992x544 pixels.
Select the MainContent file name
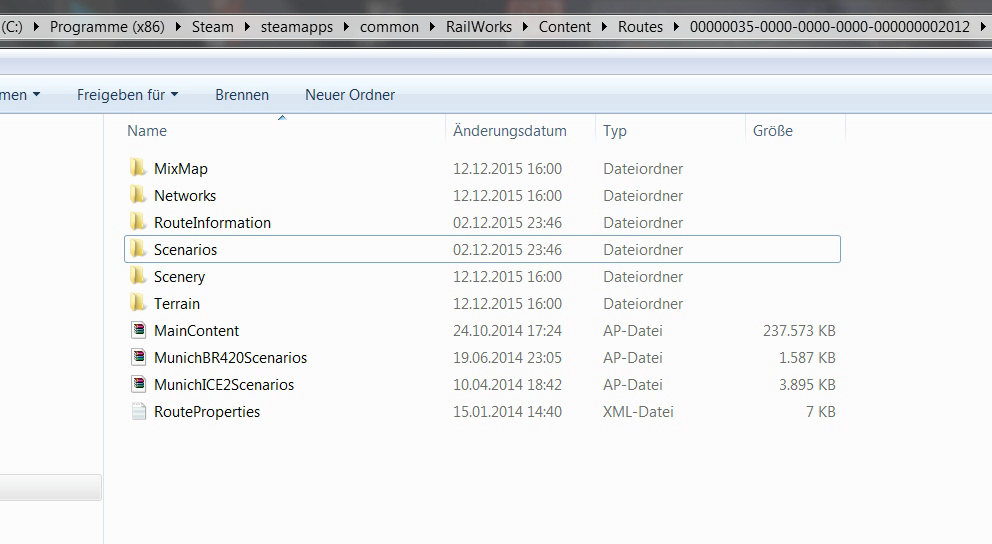tap(196, 331)
